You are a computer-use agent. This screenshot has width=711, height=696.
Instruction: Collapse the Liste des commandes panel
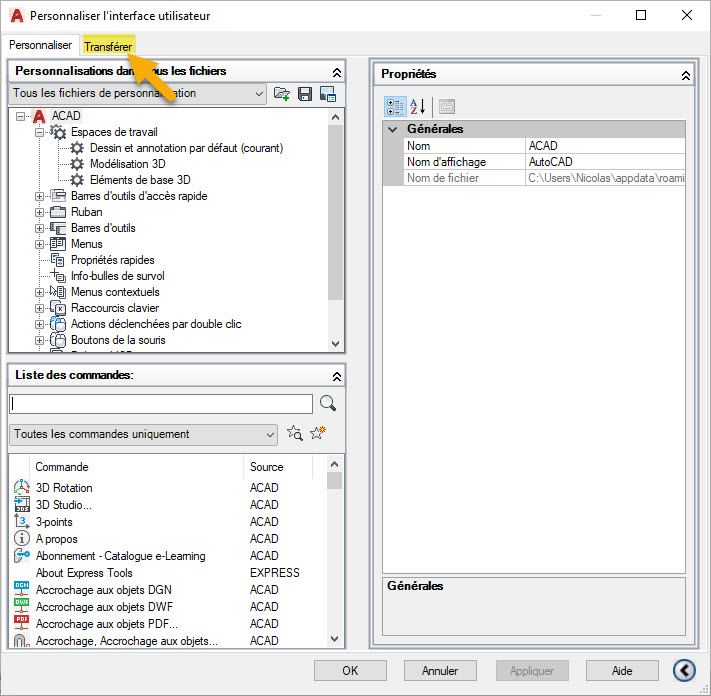[x=336, y=376]
